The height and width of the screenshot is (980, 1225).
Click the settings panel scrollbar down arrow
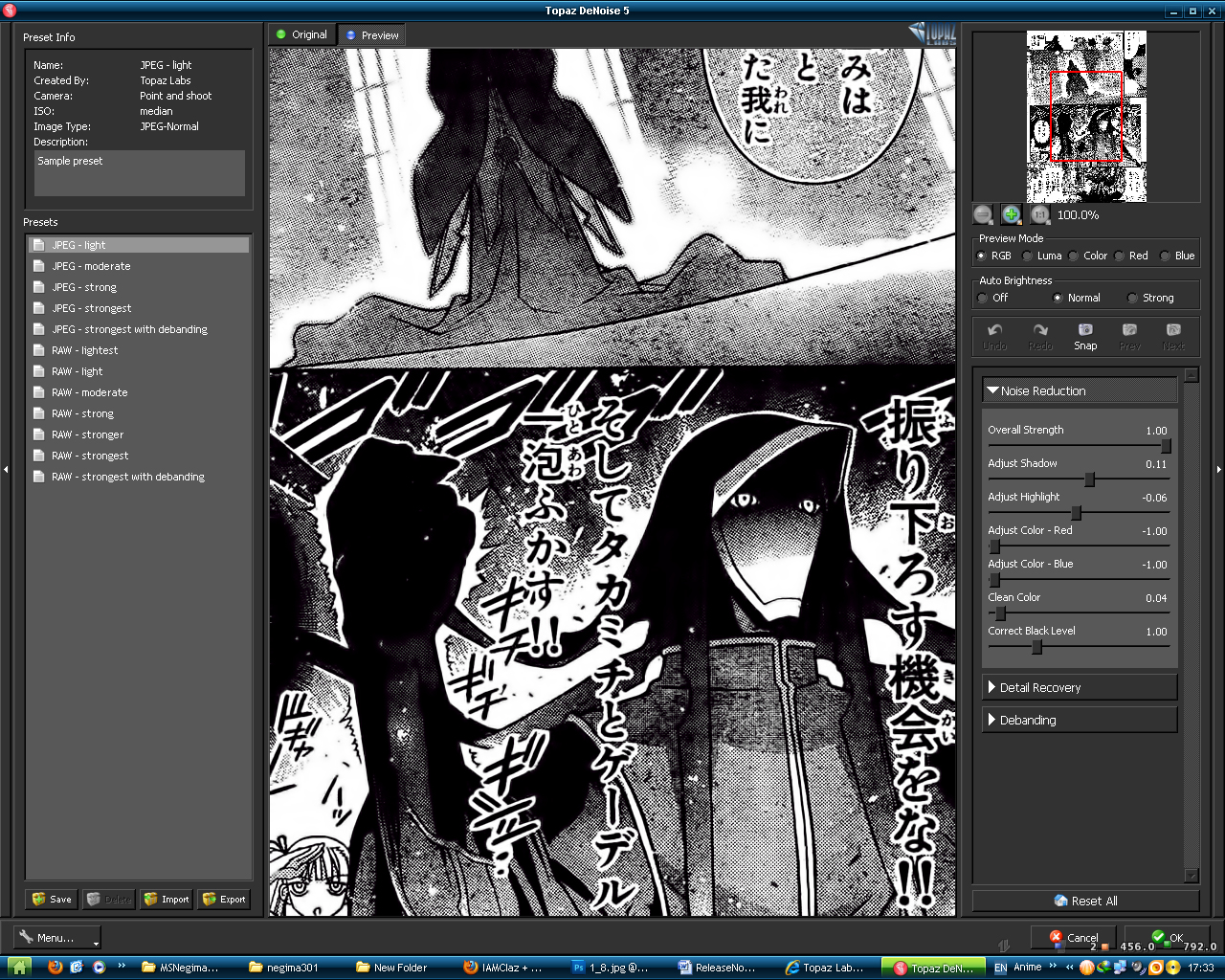pos(1192,876)
